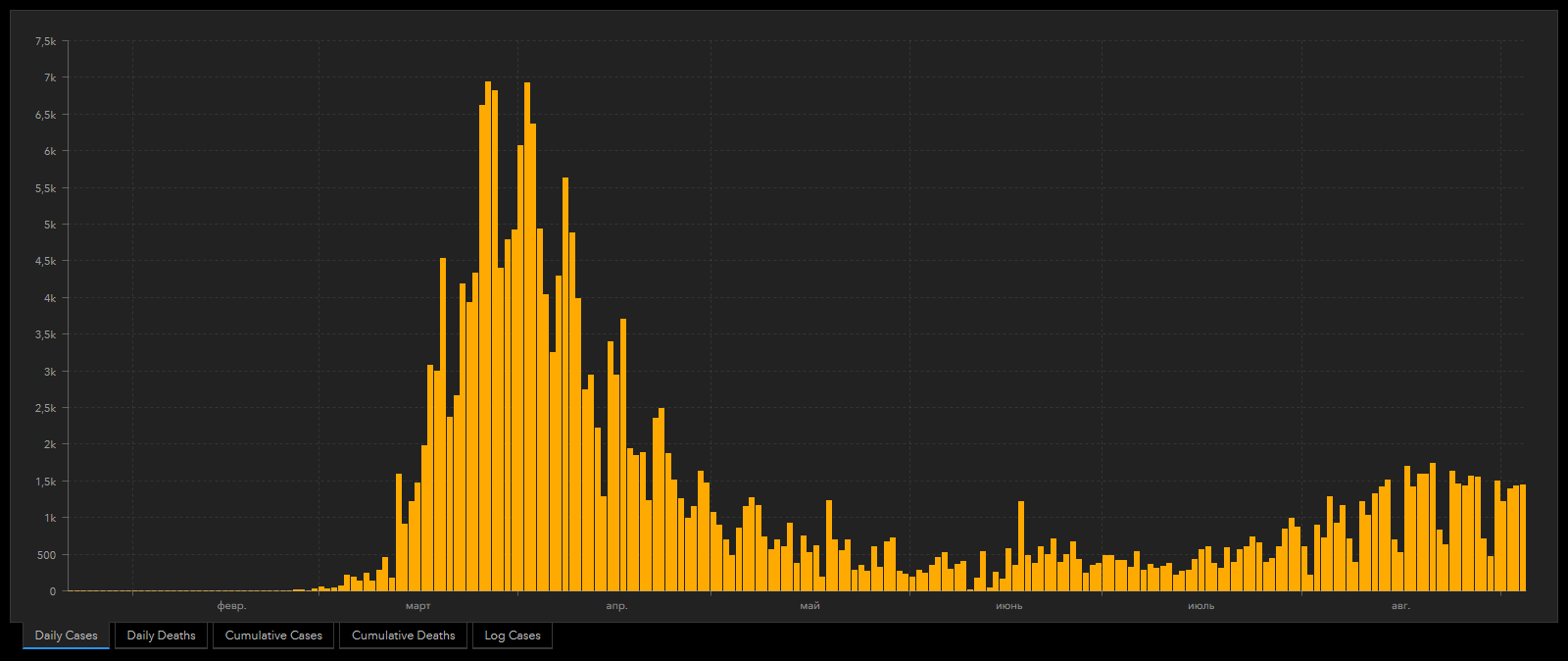Show the Log Cases chart tab
The height and width of the screenshot is (661, 1568).
tap(513, 636)
